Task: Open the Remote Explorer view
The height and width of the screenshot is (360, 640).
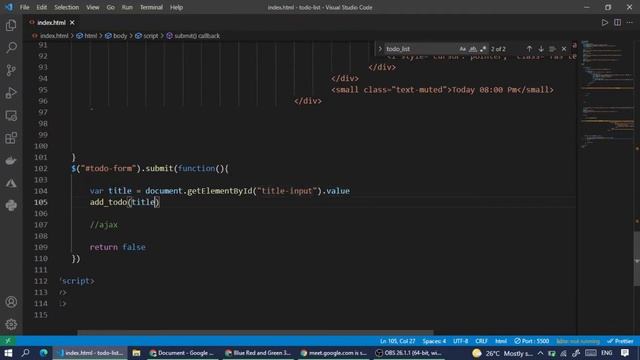Action: coord(11,116)
